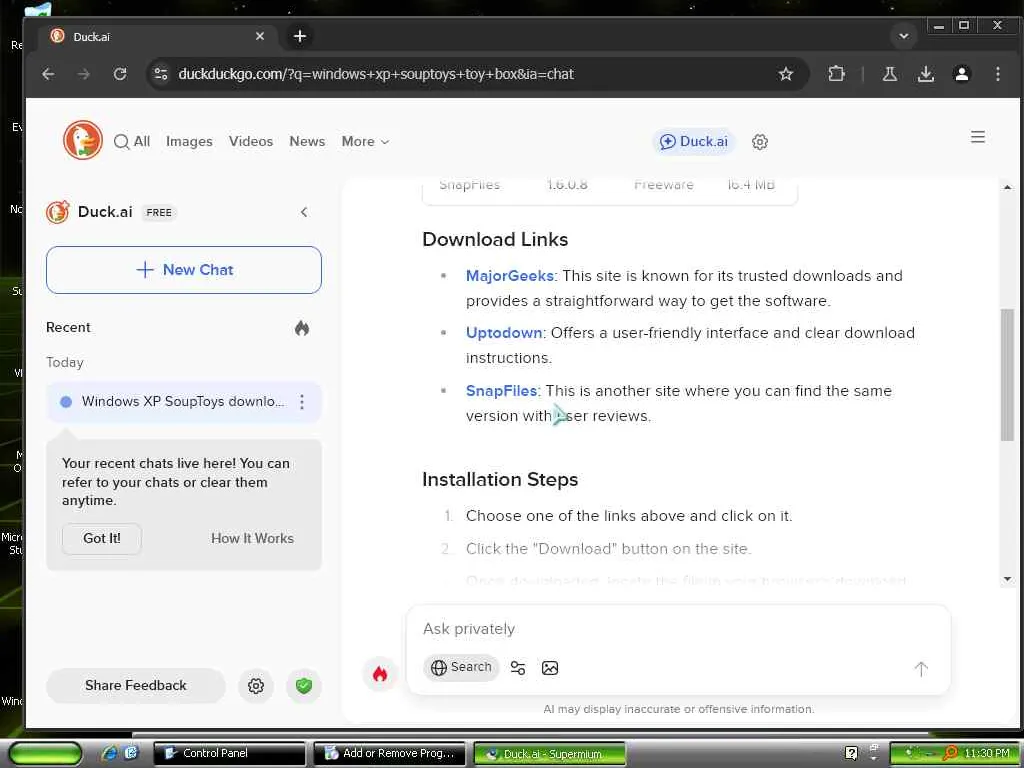Open the MajorGeeks download link
The height and width of the screenshot is (768, 1024).
pos(509,276)
